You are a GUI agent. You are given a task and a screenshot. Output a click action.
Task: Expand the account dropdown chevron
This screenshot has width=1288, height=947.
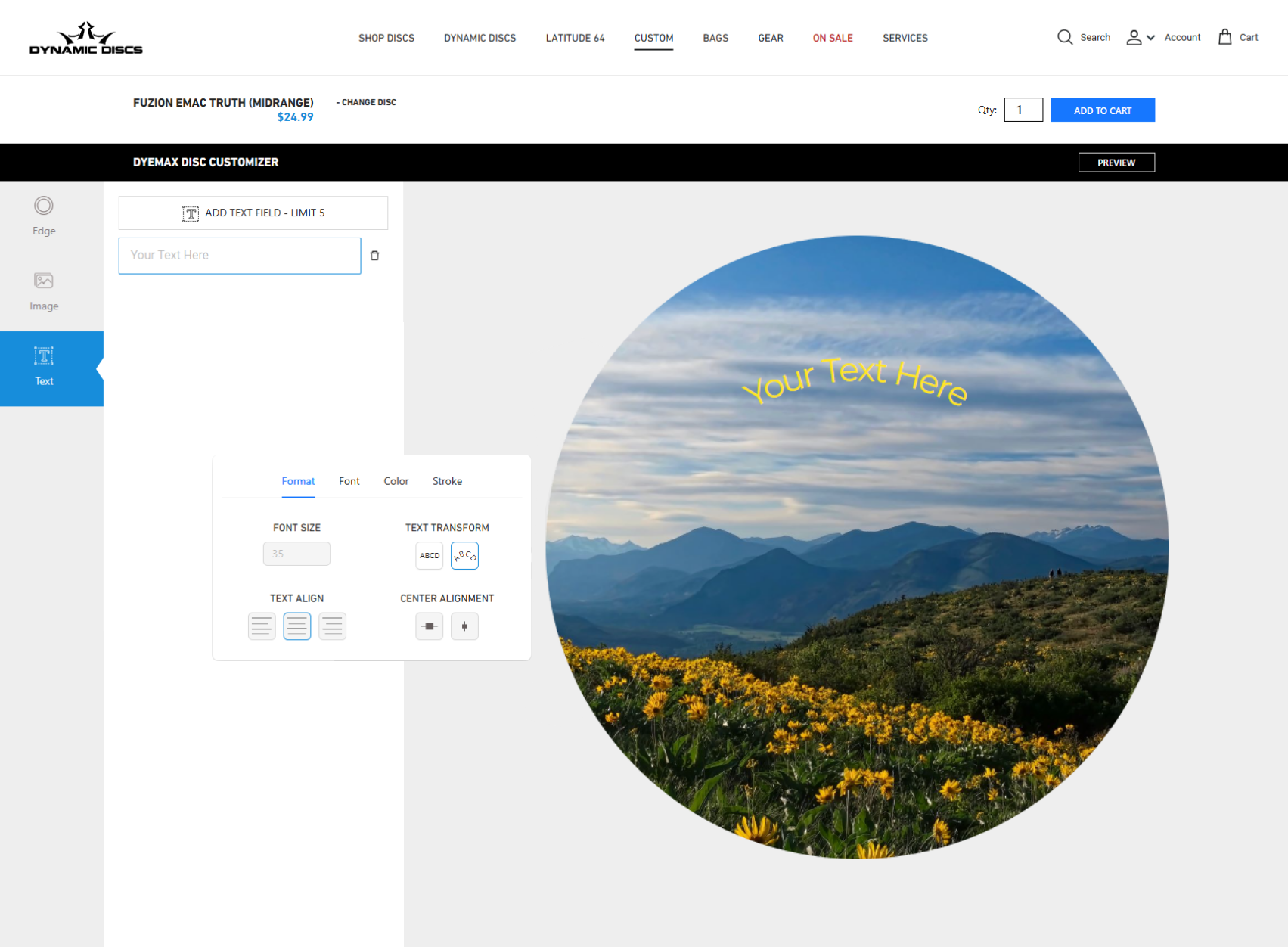coord(1150,38)
